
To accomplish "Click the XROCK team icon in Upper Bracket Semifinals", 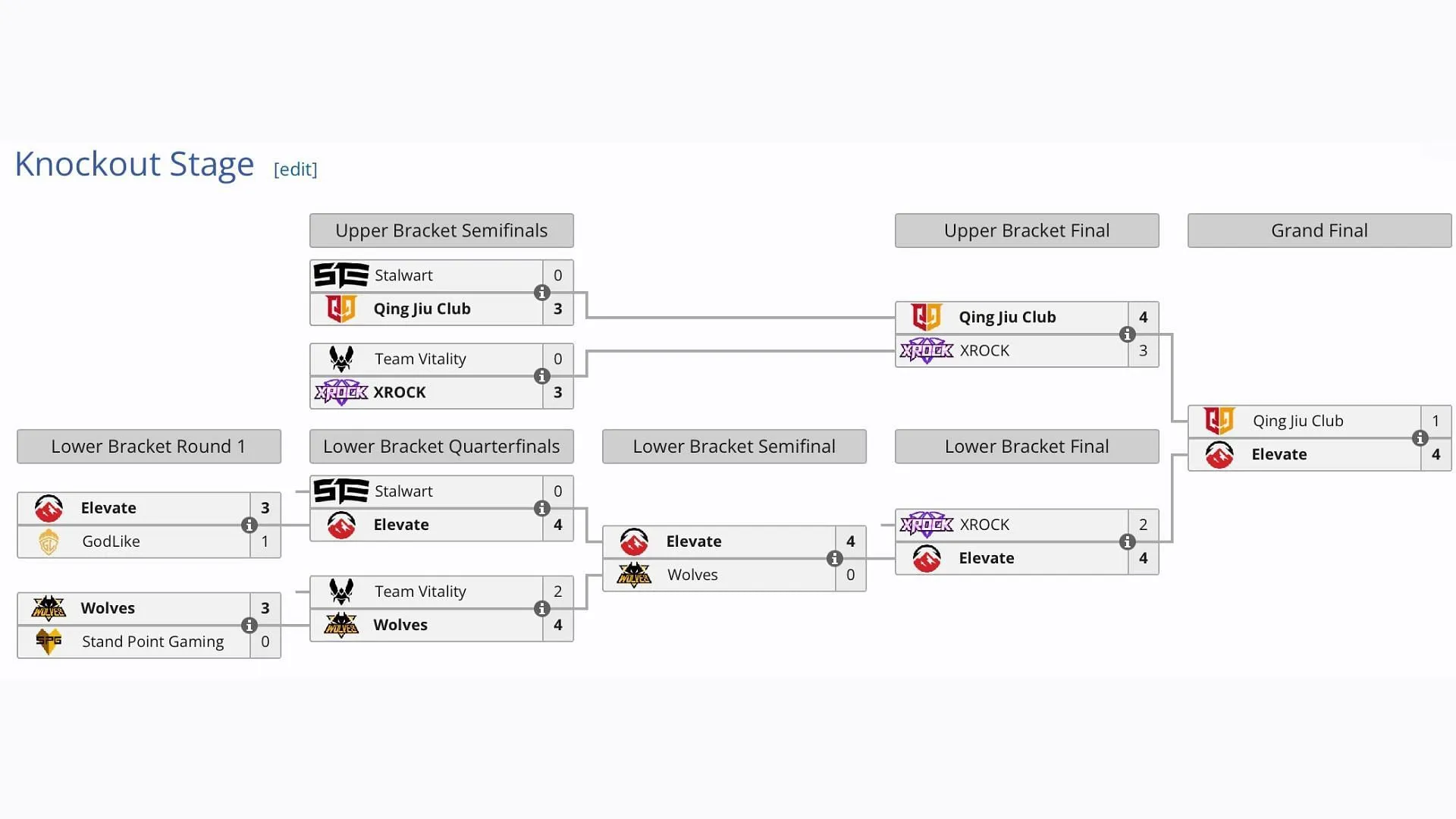I will tap(341, 391).
